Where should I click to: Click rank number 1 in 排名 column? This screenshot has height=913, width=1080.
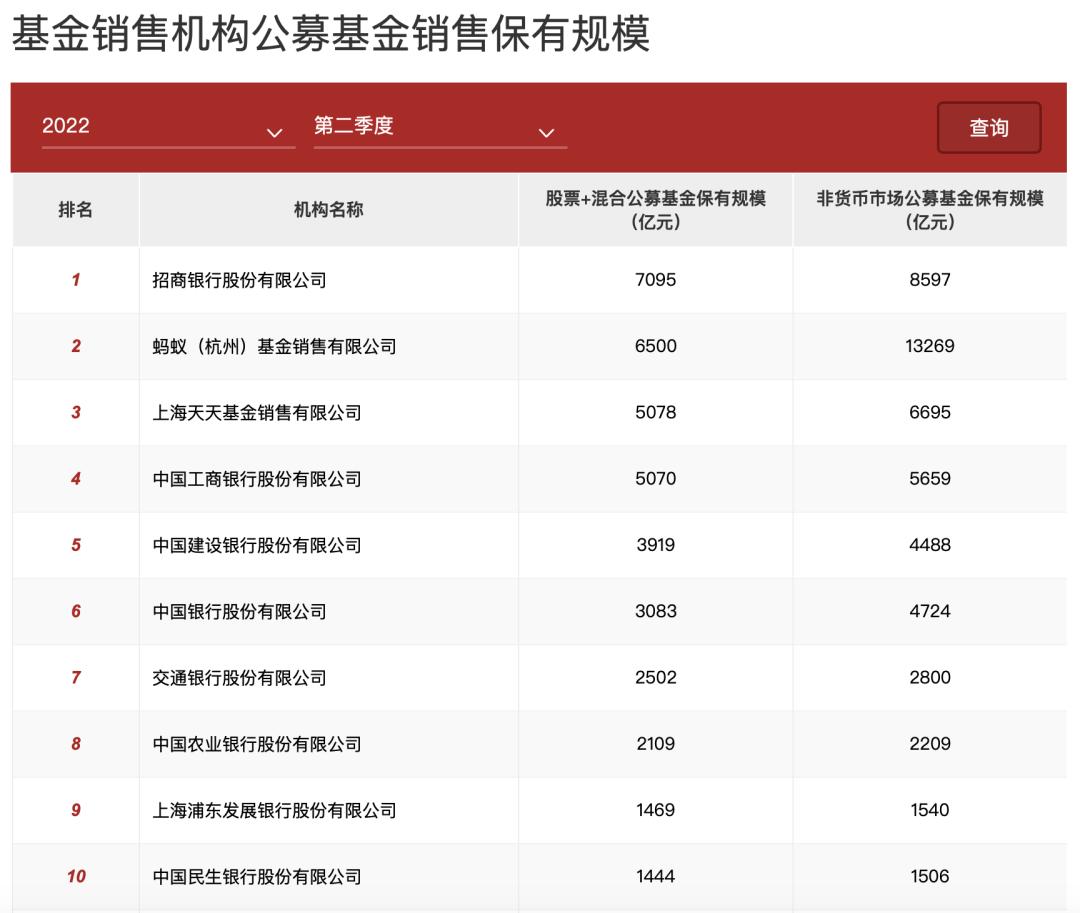point(76,280)
